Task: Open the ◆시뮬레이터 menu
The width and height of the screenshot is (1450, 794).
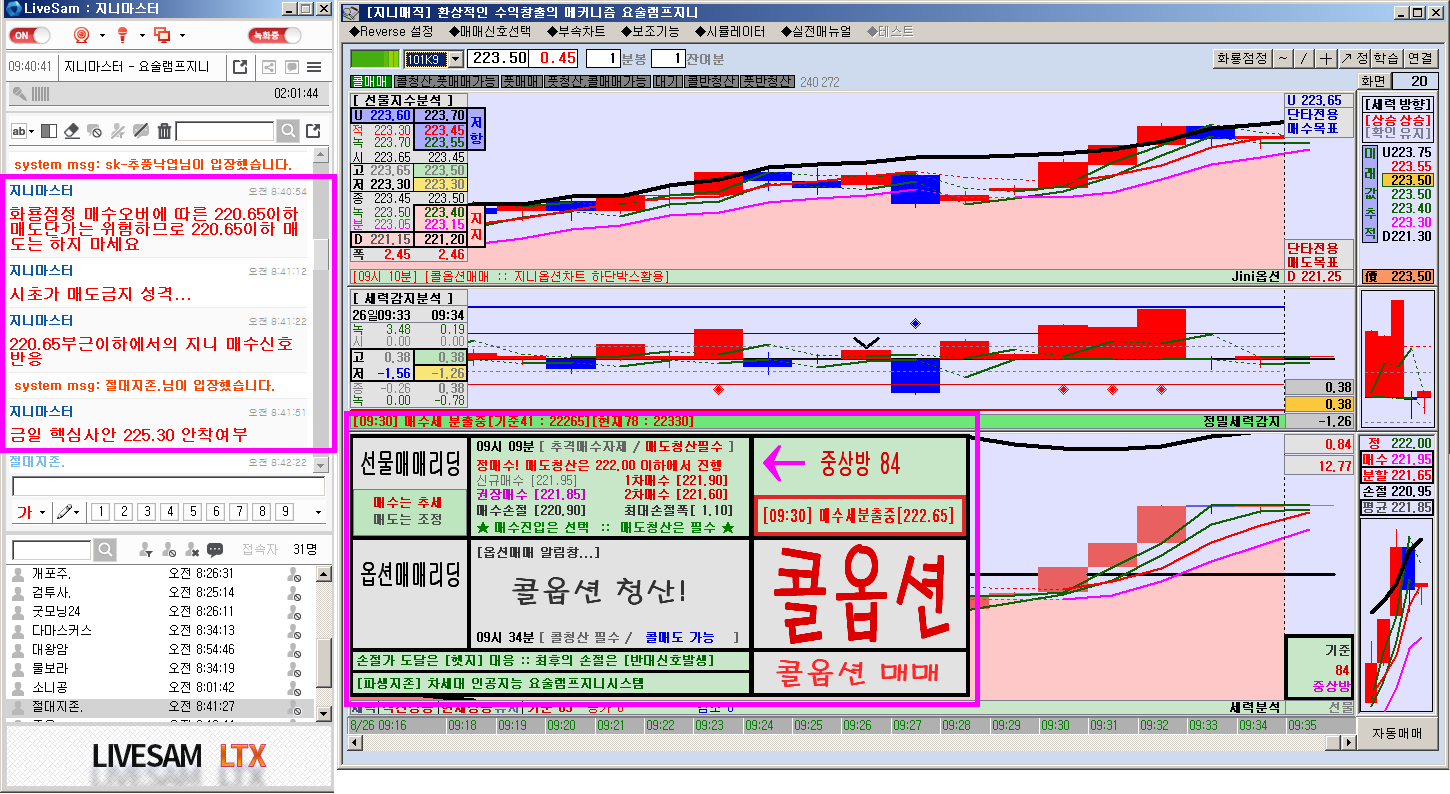Action: click(x=731, y=31)
